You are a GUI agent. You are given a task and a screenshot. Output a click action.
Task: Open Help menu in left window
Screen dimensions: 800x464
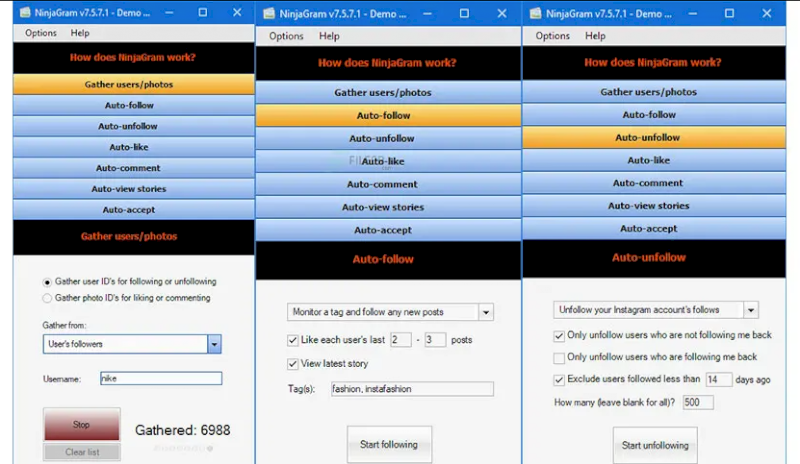(80, 33)
